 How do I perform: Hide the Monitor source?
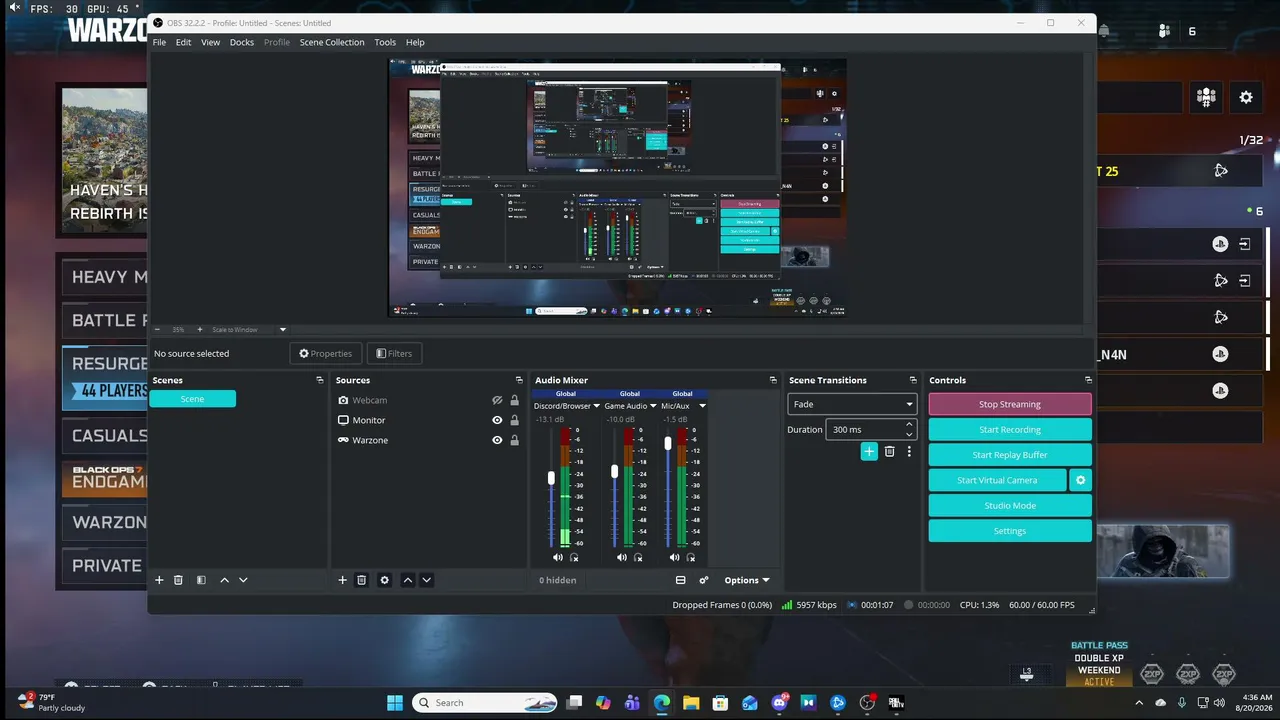tap(497, 420)
